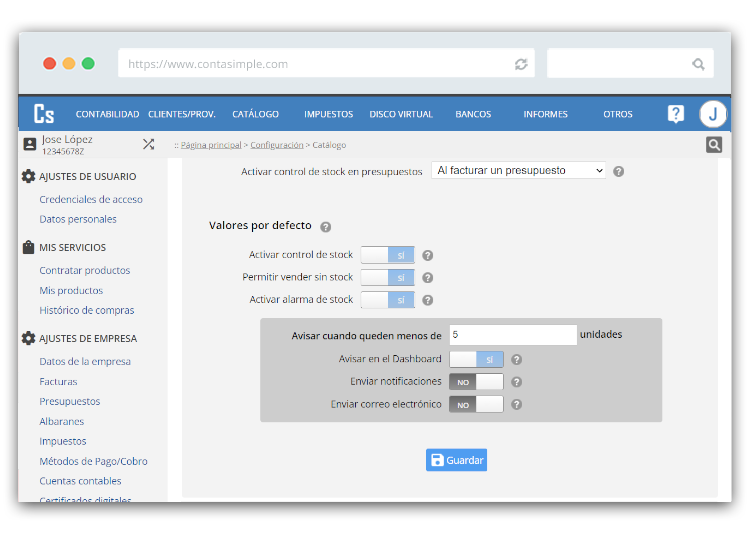Screen dimensions: 750x556
Task: Open Credenciales de acceso link in sidebar
Action: [x=91, y=199]
